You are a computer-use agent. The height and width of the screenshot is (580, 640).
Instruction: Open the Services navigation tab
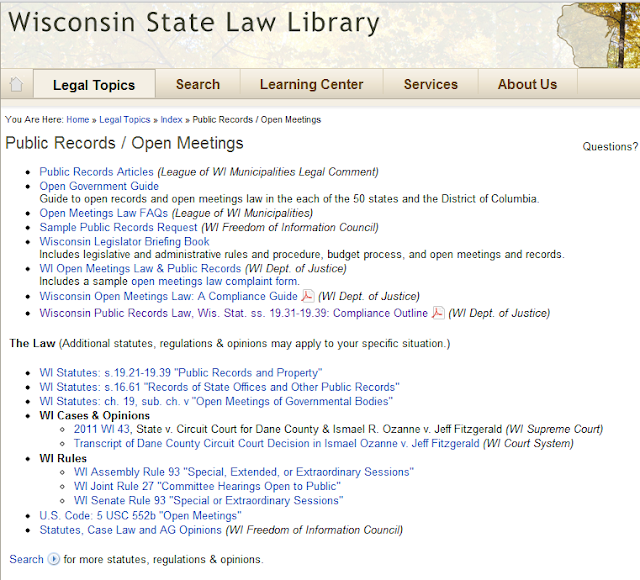coord(431,84)
